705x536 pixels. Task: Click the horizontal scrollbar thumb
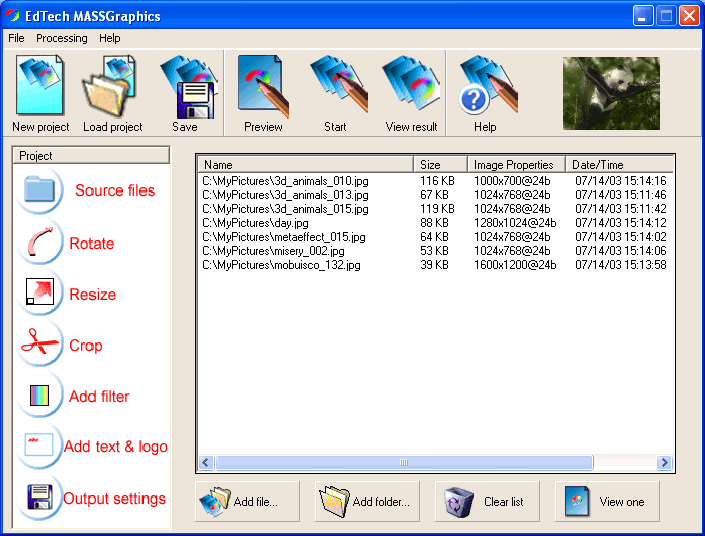coord(404,462)
